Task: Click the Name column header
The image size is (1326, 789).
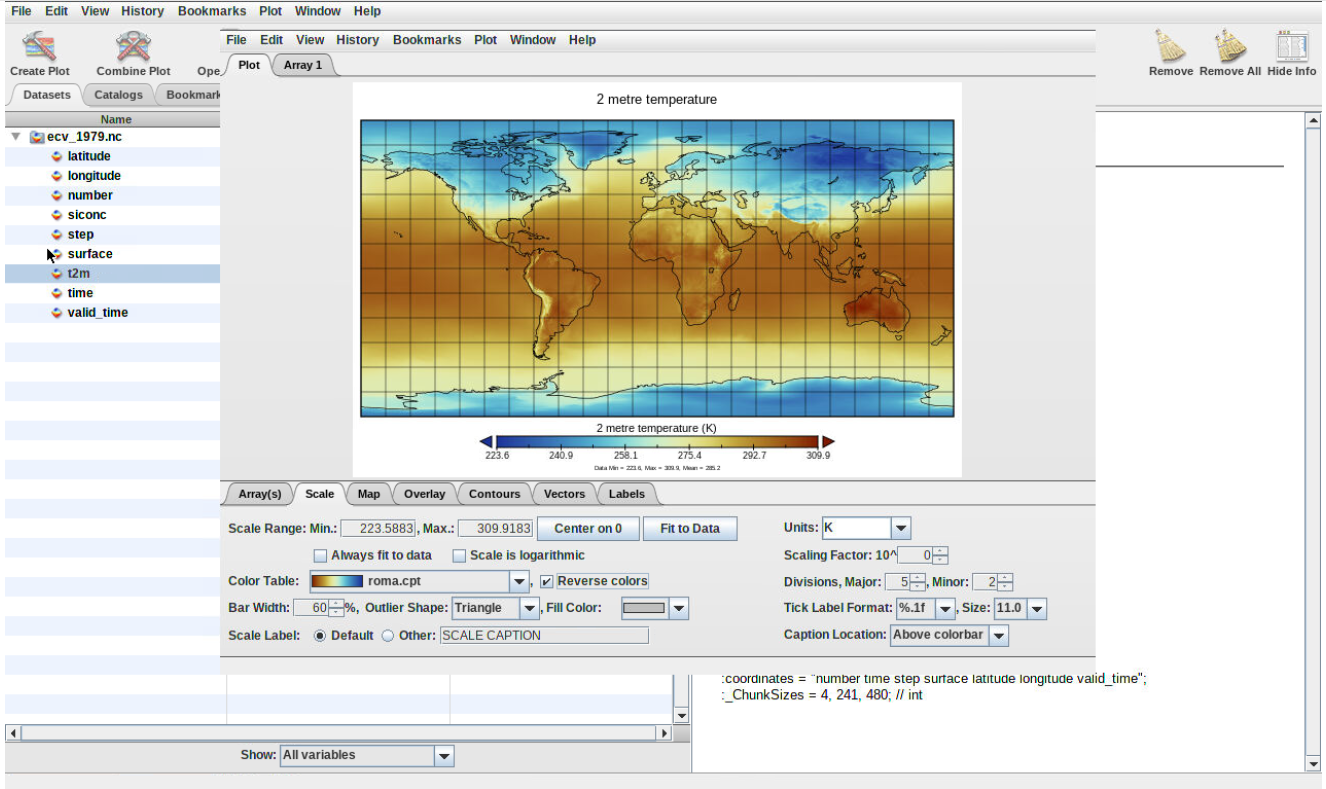Action: tap(116, 120)
